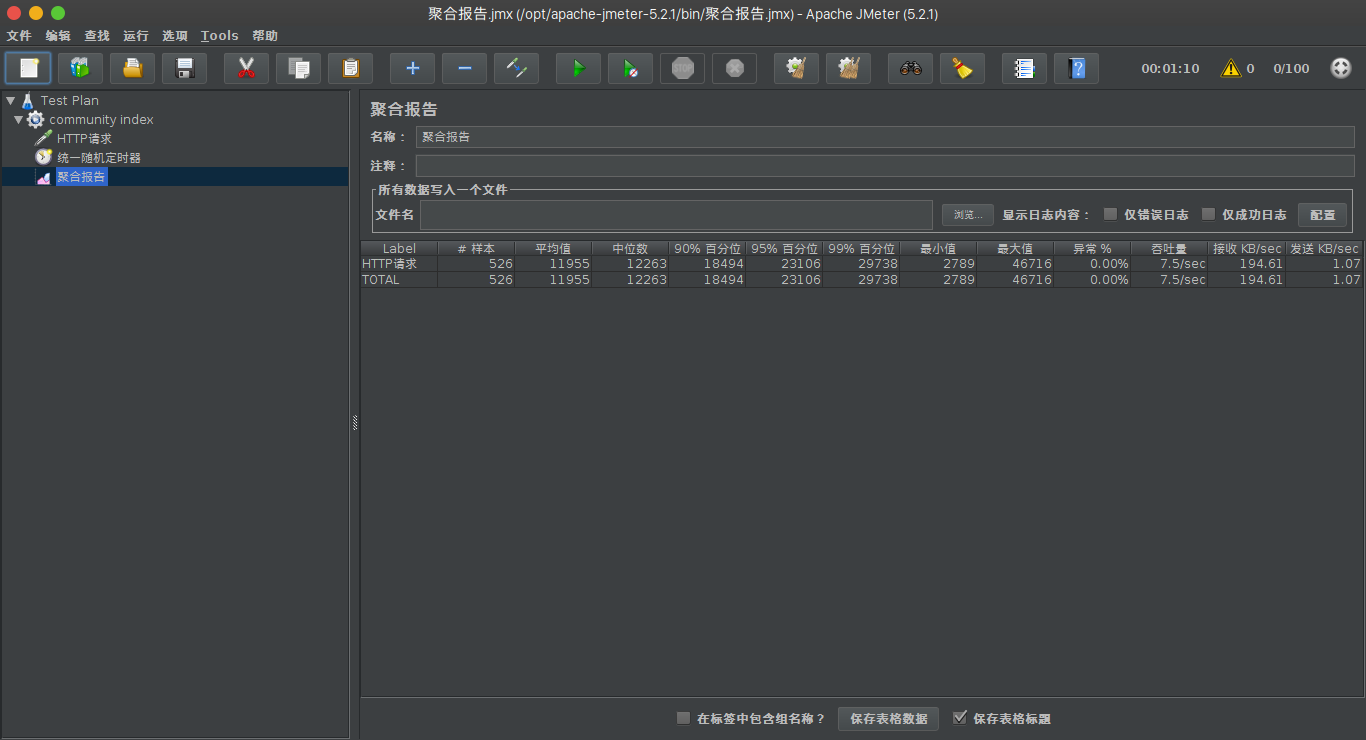Select 统一随机定时器 in the tree

click(x=99, y=157)
